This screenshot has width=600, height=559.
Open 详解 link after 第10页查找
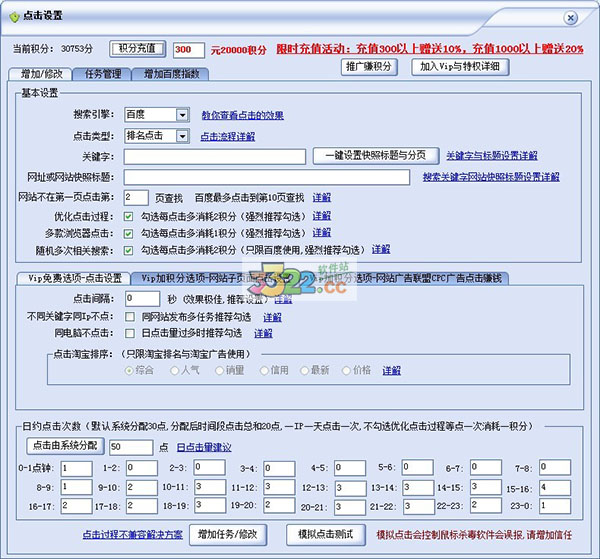click(x=322, y=197)
